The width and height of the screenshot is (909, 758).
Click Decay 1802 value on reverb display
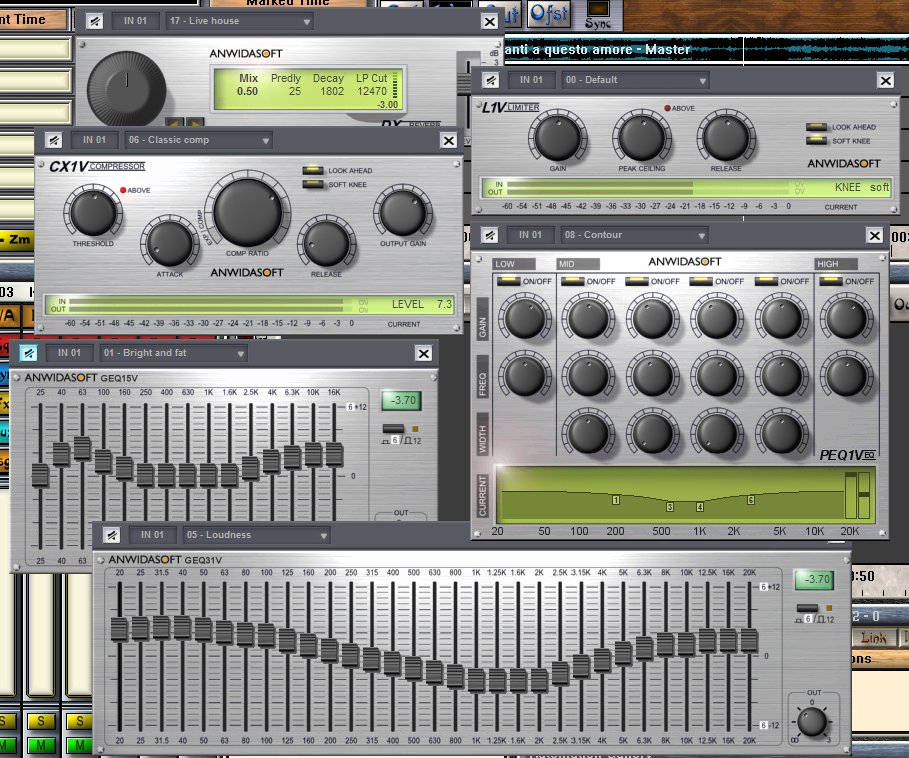(x=332, y=91)
